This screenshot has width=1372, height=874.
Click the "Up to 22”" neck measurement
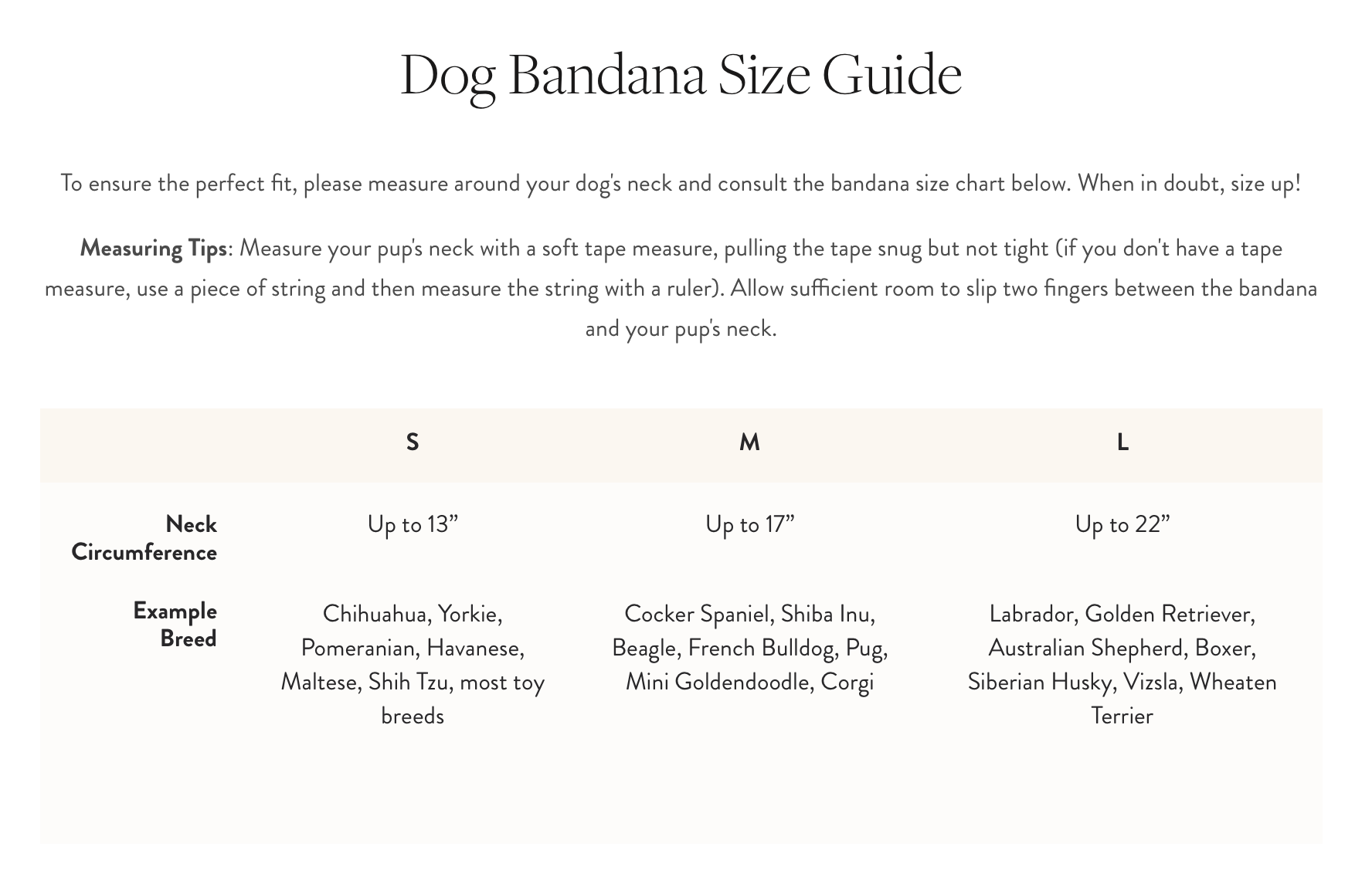tap(1122, 525)
